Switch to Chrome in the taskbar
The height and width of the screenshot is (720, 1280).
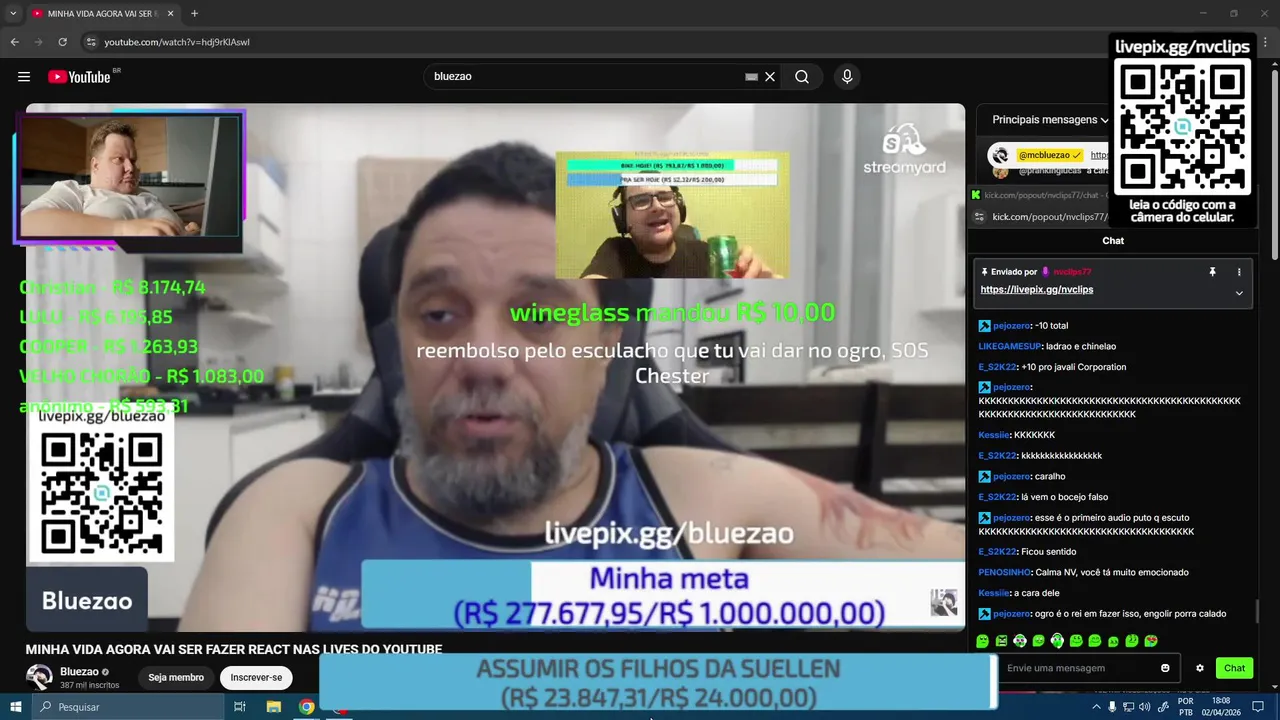307,707
